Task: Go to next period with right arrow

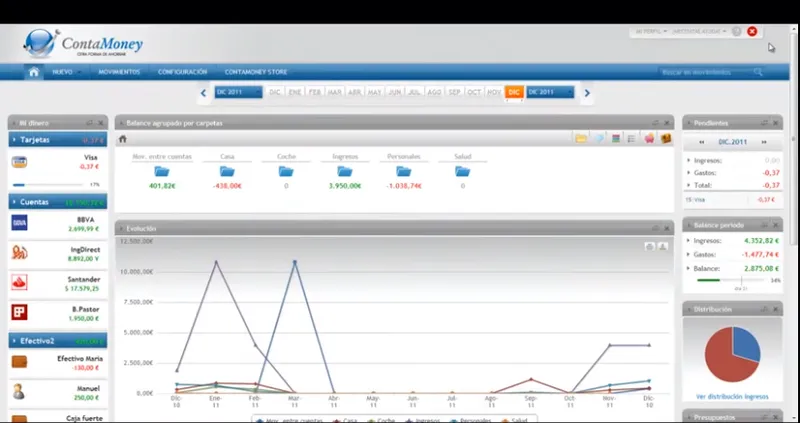Action: click(x=587, y=93)
